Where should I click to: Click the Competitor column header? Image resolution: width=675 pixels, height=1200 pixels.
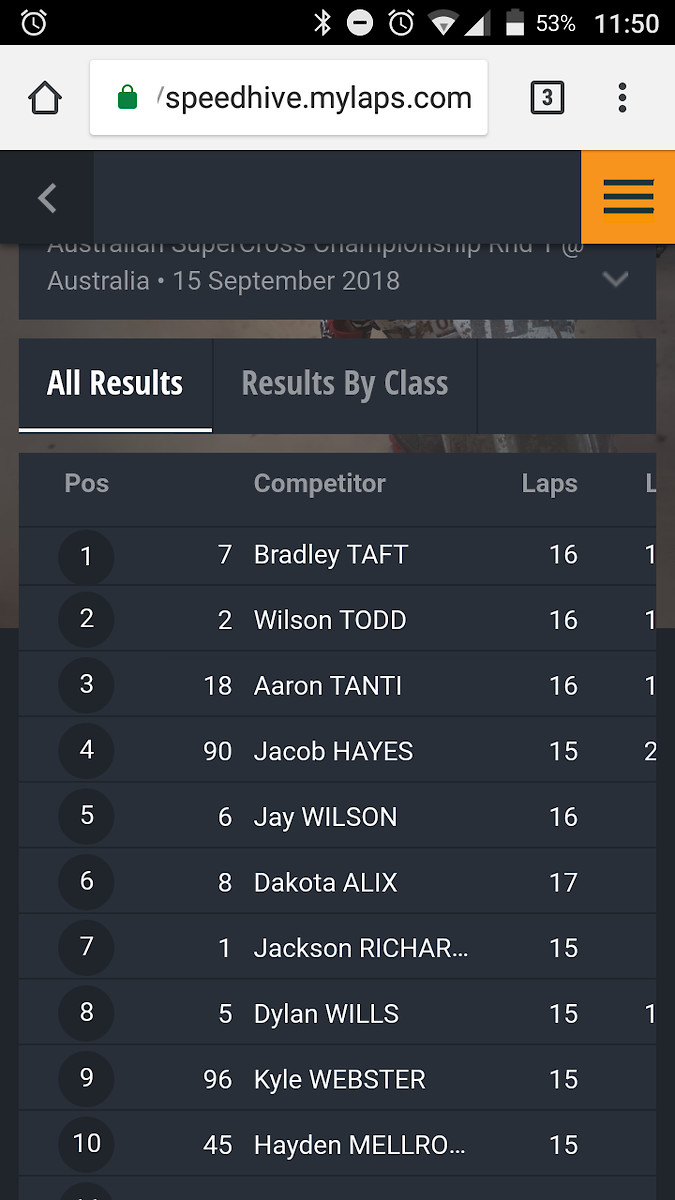(x=320, y=484)
